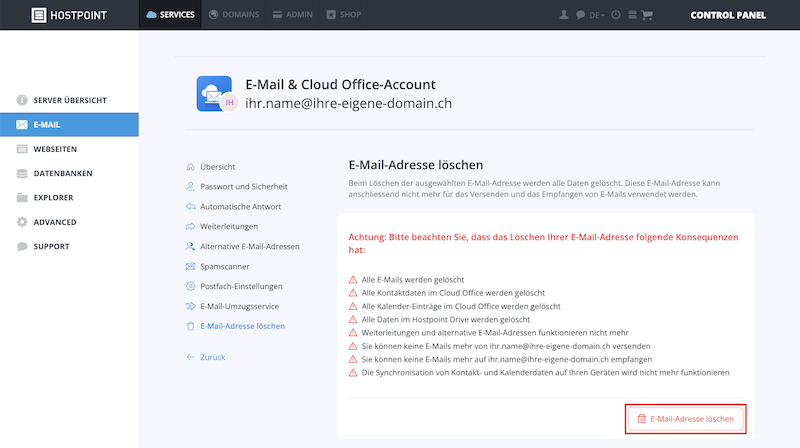Click the Passwort und Sicherheit person icon
The image size is (800, 448).
pos(190,187)
